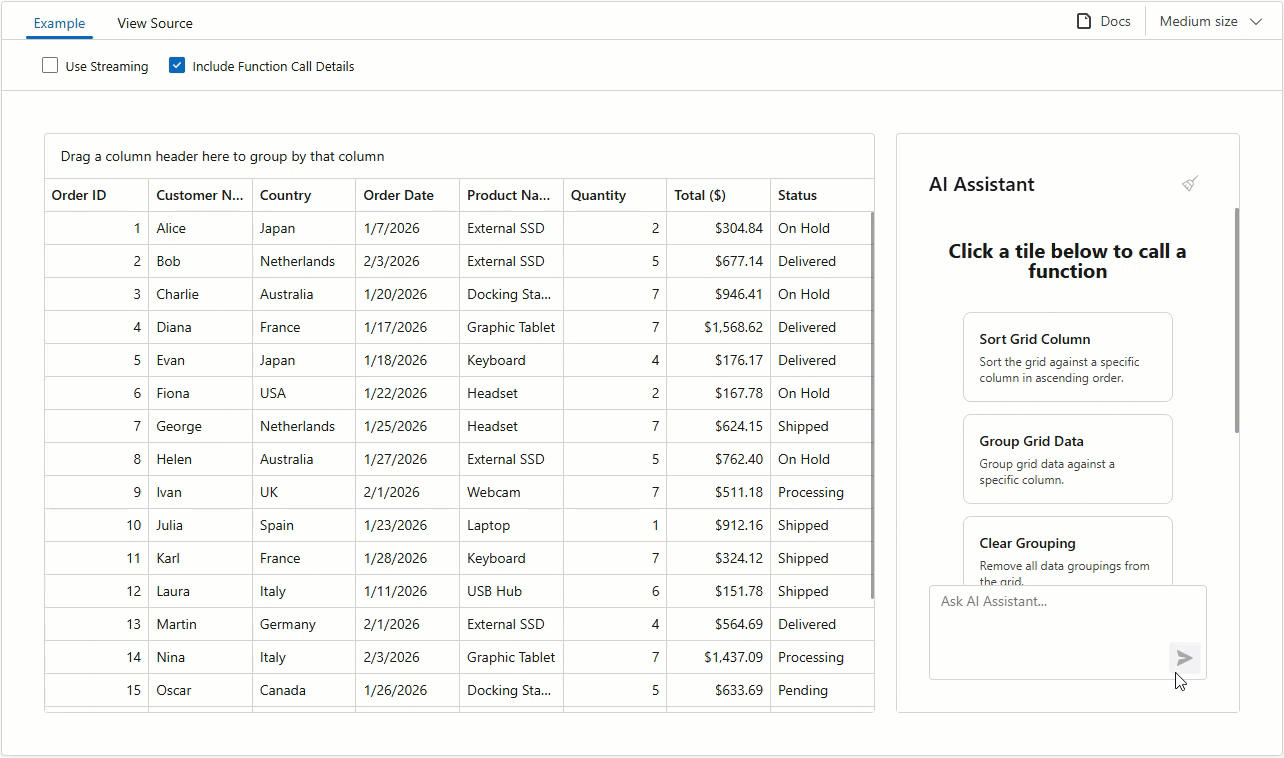Click the Sort Grid Column tile

(x=1067, y=356)
